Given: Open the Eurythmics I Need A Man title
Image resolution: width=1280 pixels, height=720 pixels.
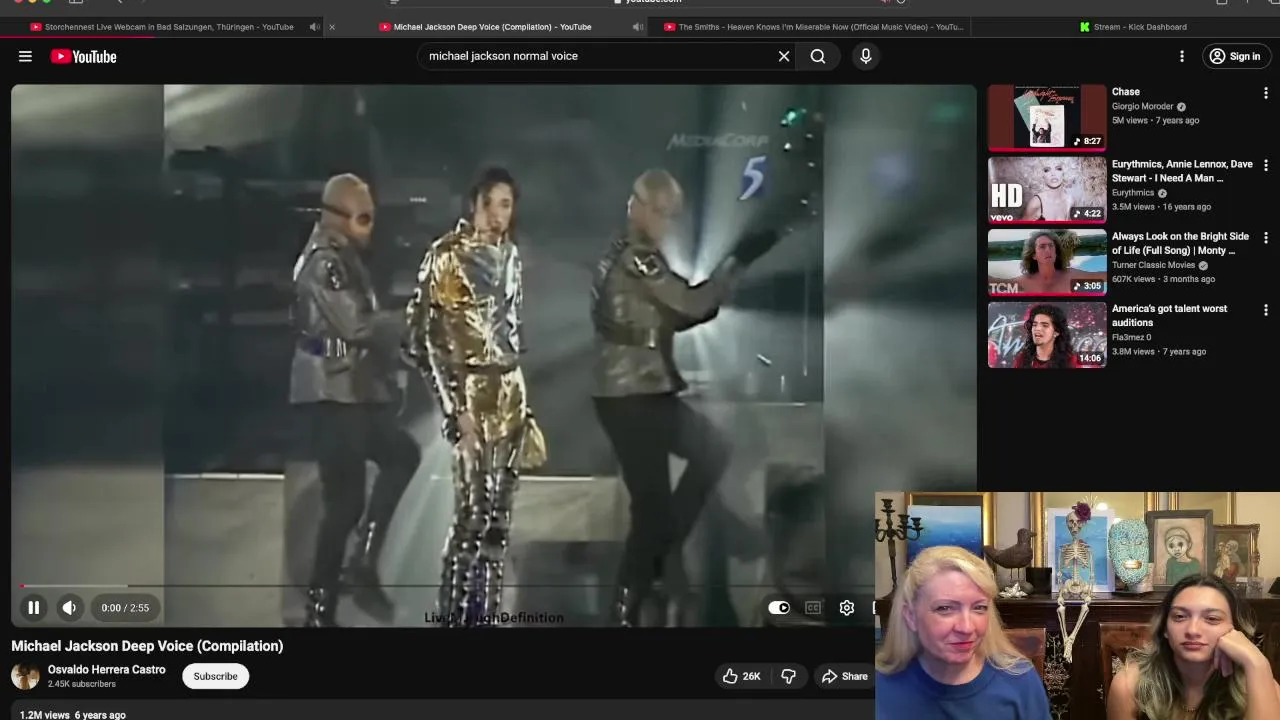Looking at the screenshot, I should [x=1182, y=171].
